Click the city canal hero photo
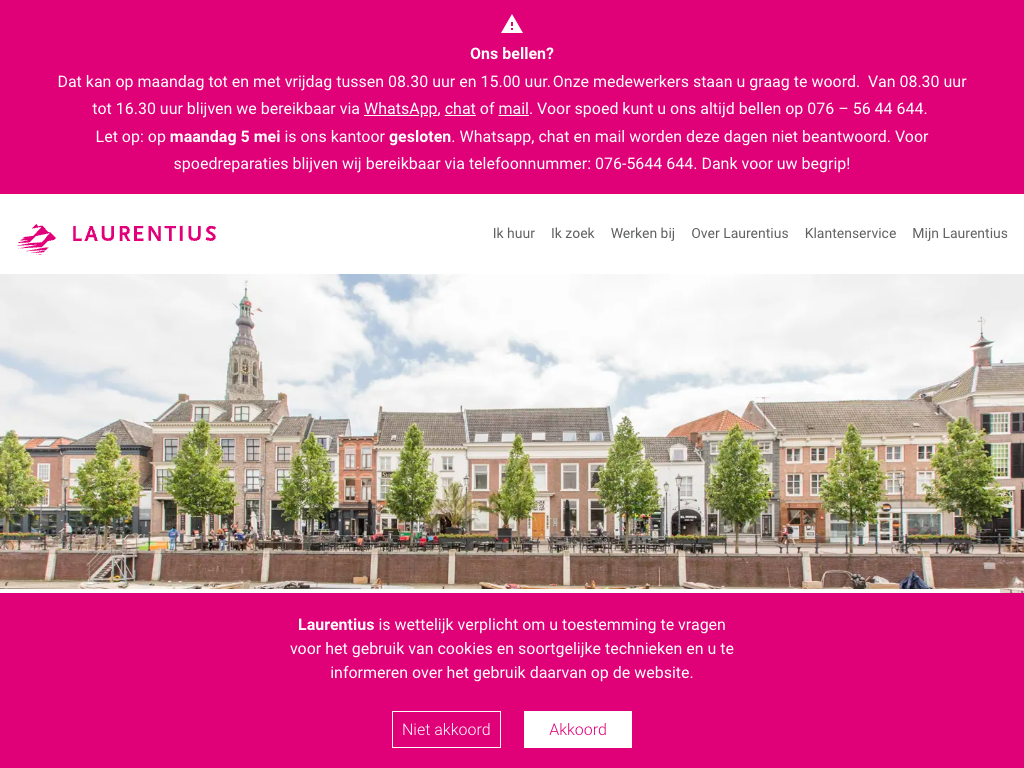The image size is (1024, 768). [x=512, y=432]
